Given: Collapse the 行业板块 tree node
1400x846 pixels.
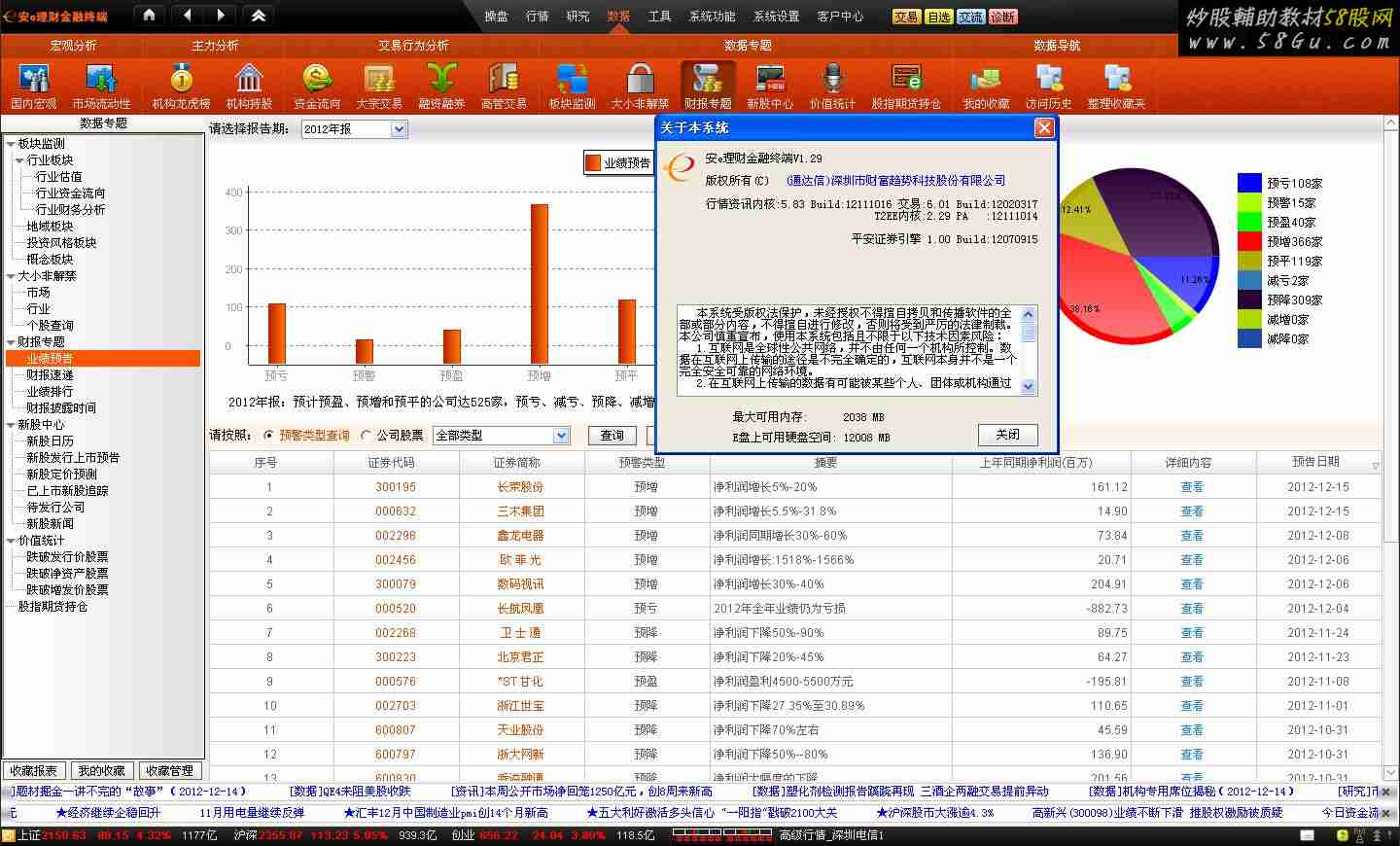Looking at the screenshot, I should point(19,160).
